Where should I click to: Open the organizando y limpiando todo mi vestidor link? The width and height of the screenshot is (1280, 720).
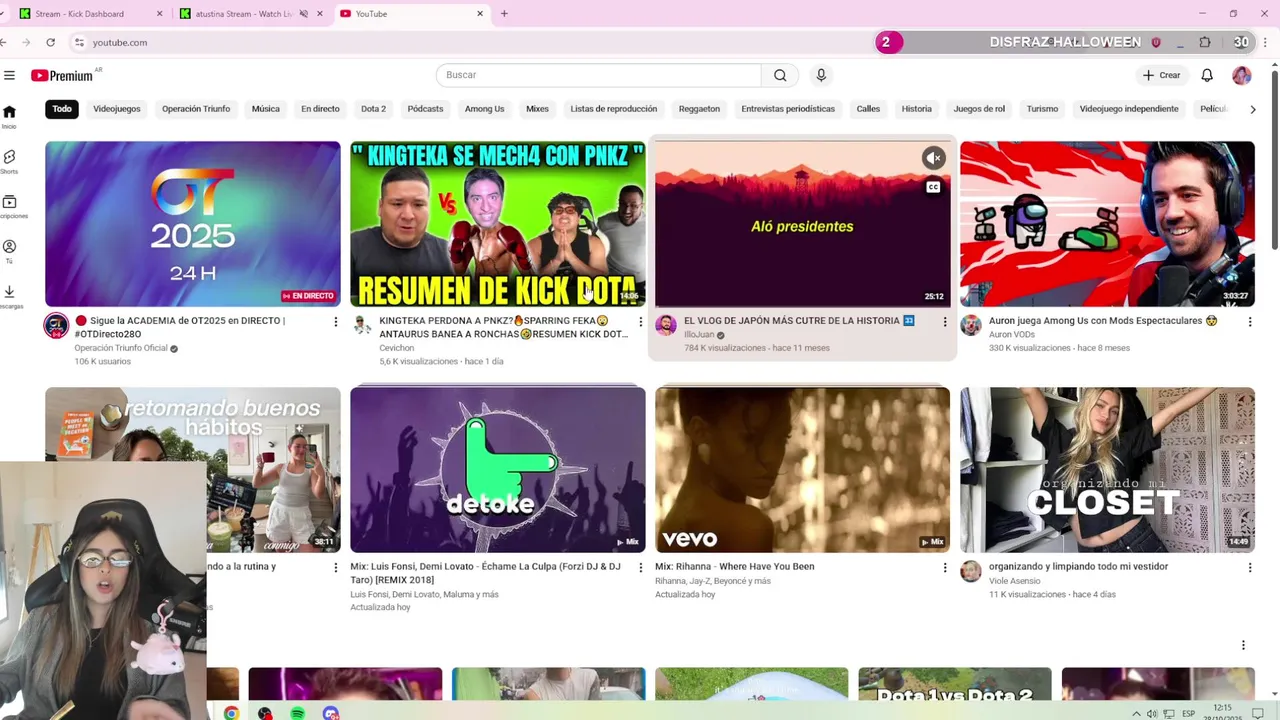pyautogui.click(x=1079, y=566)
